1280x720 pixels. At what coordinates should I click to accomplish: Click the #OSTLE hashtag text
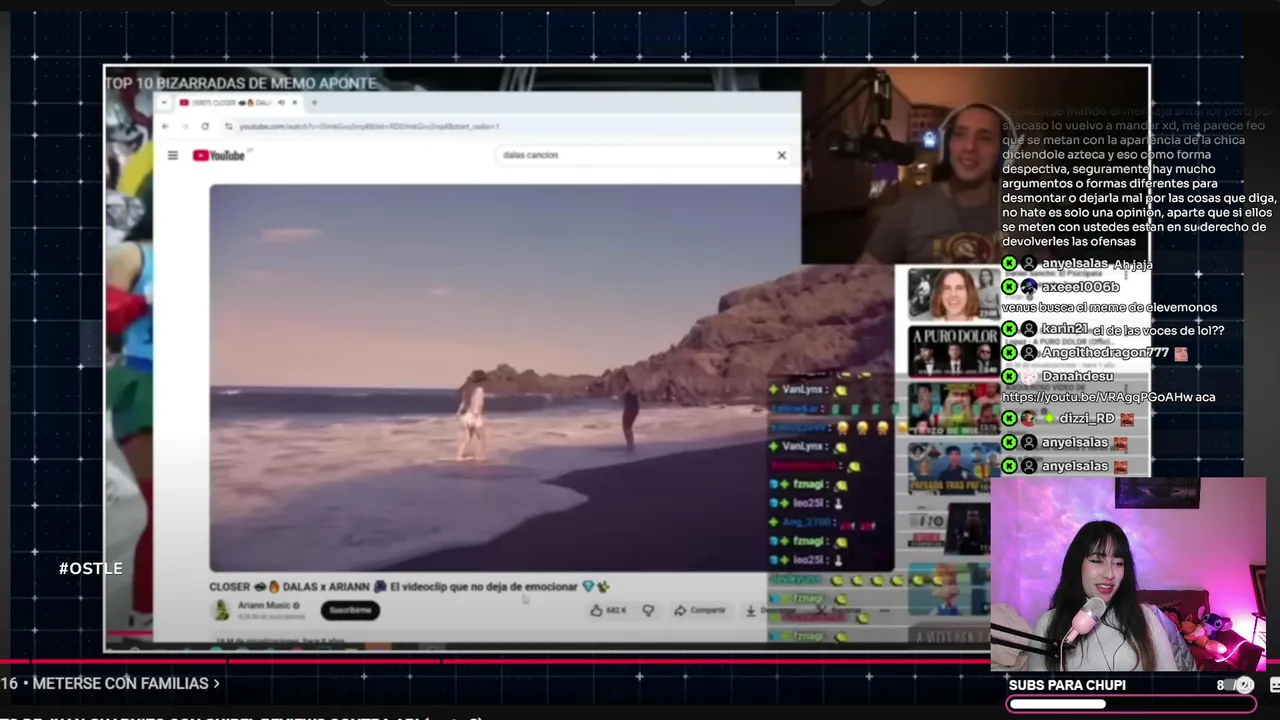91,568
